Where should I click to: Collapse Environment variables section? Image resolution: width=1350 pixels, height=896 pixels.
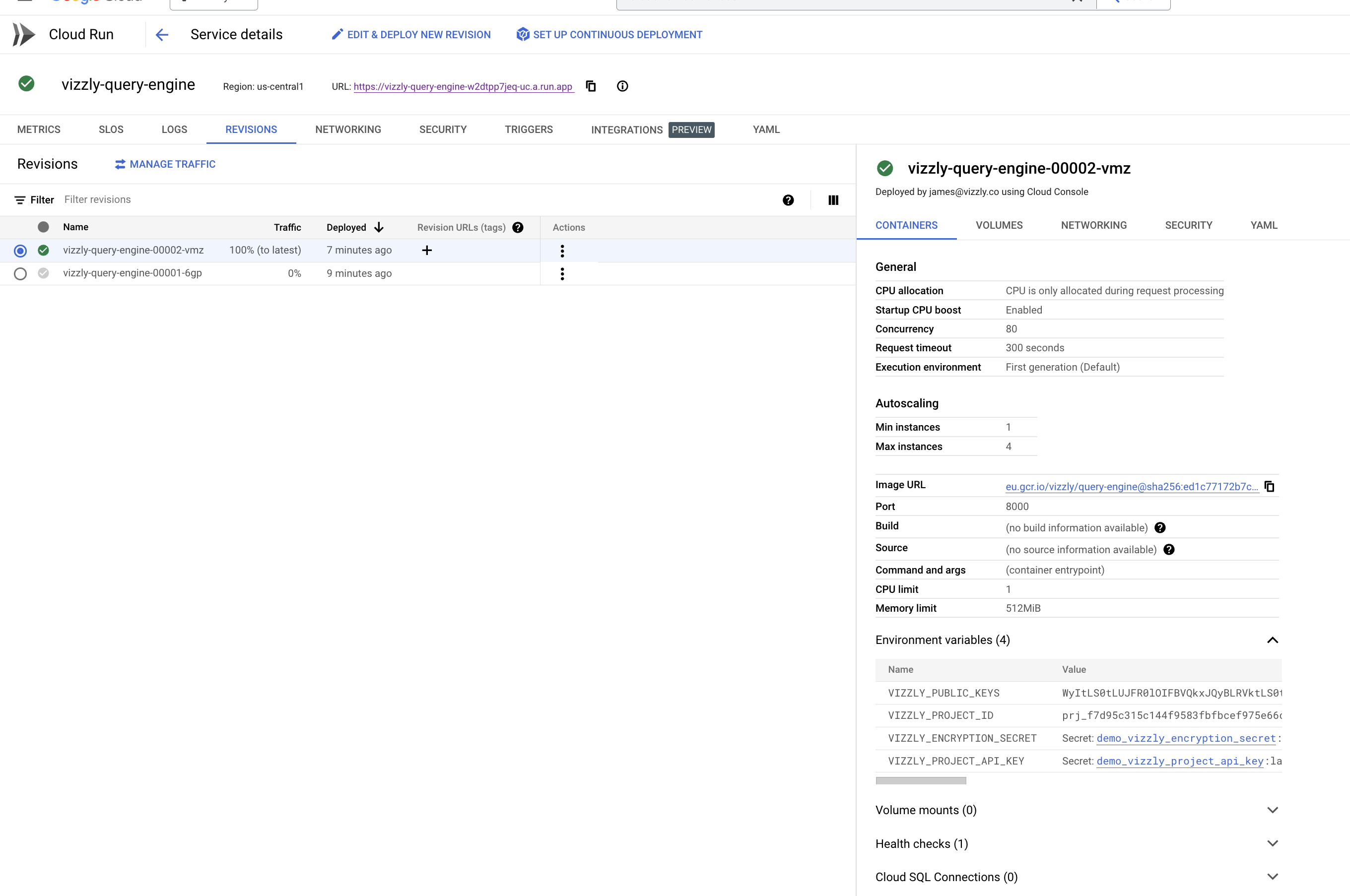tap(1272, 640)
